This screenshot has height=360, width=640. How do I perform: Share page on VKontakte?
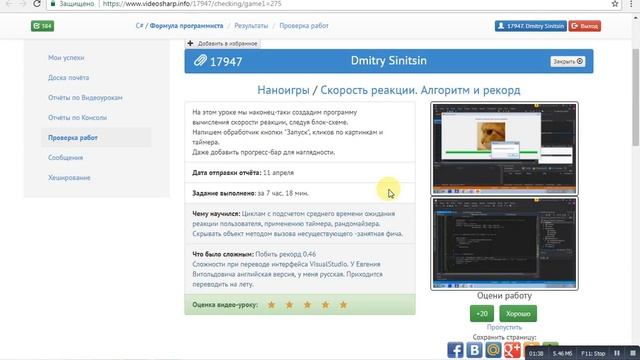474,350
